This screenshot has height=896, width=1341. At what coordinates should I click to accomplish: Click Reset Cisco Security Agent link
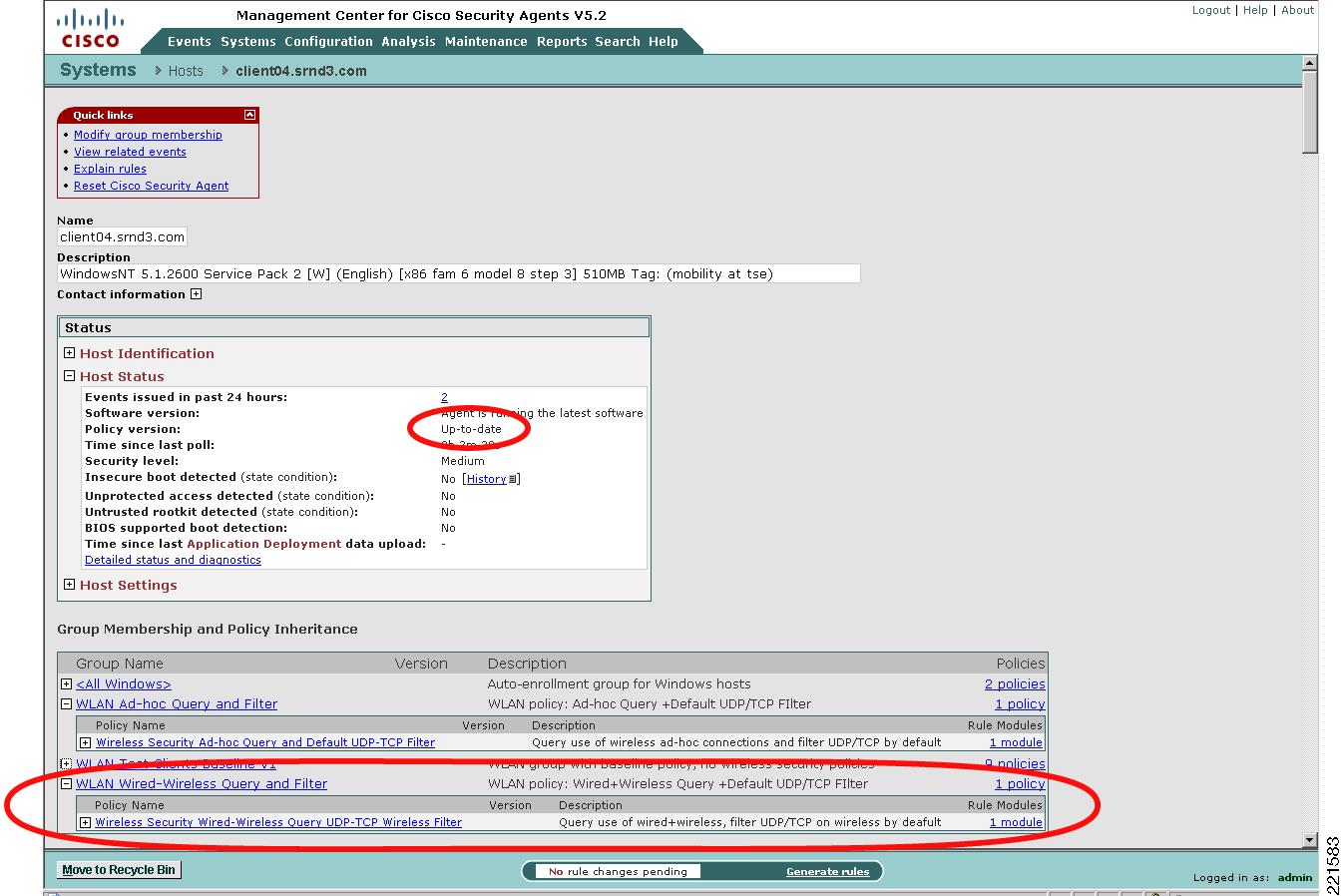pyautogui.click(x=151, y=186)
